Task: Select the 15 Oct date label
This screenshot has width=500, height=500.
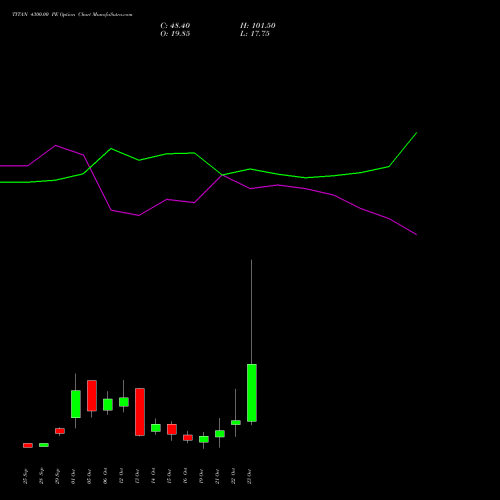Action: (x=169, y=476)
